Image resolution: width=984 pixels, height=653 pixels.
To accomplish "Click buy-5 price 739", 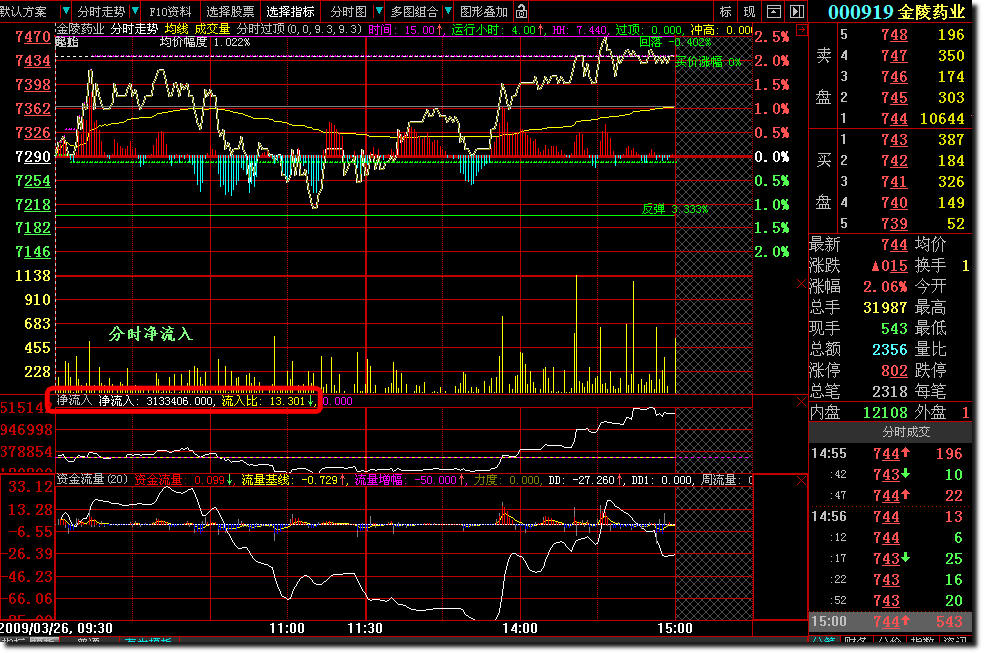I will pos(894,224).
